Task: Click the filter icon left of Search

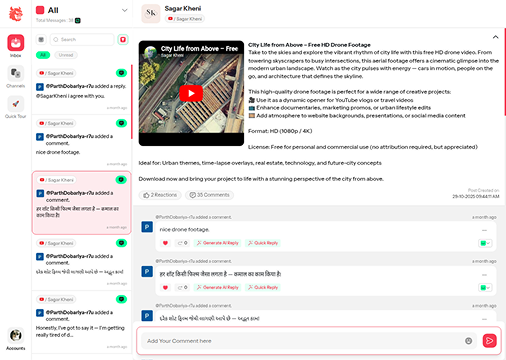Action: tap(41, 40)
